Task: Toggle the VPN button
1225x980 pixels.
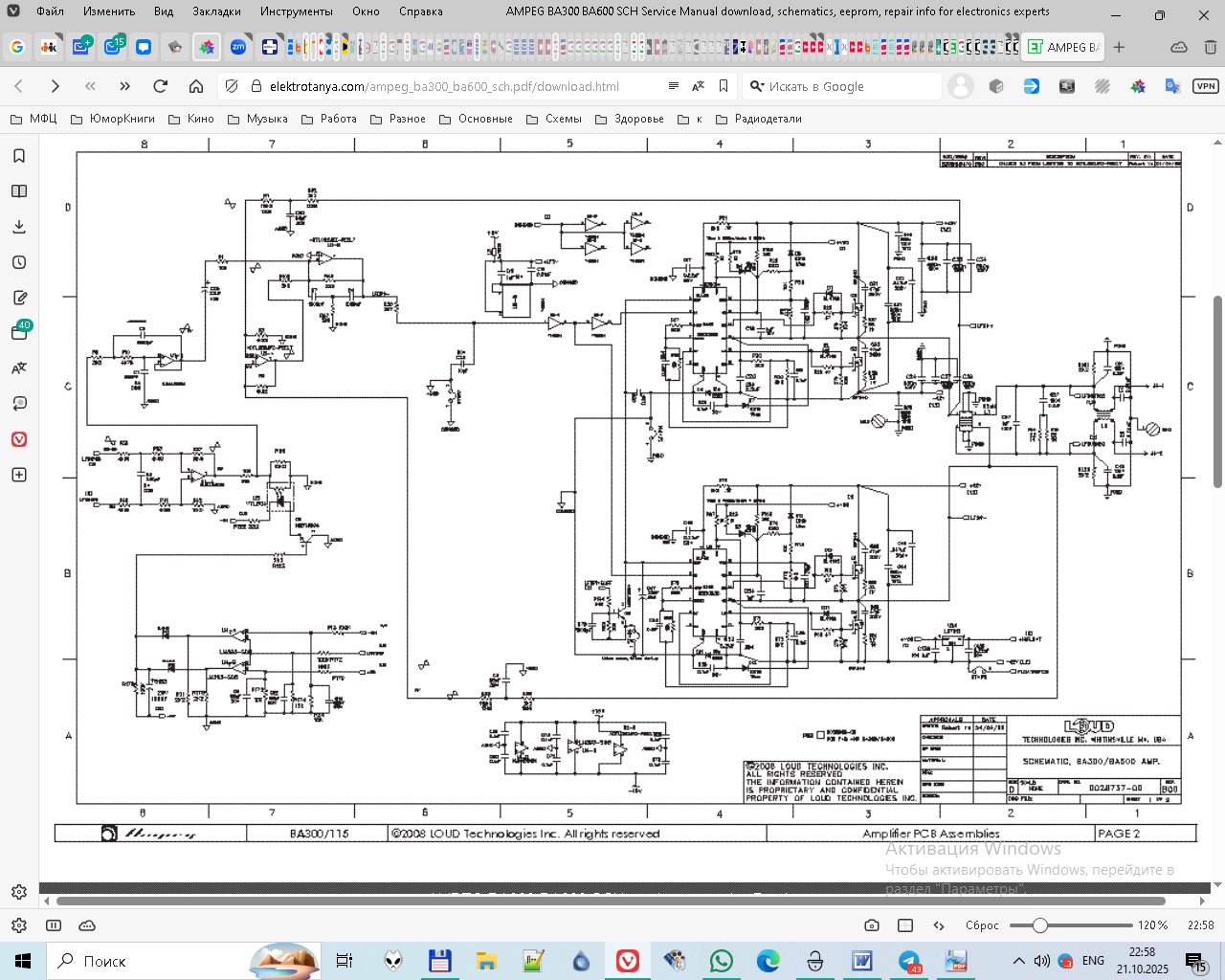Action: point(1205,86)
